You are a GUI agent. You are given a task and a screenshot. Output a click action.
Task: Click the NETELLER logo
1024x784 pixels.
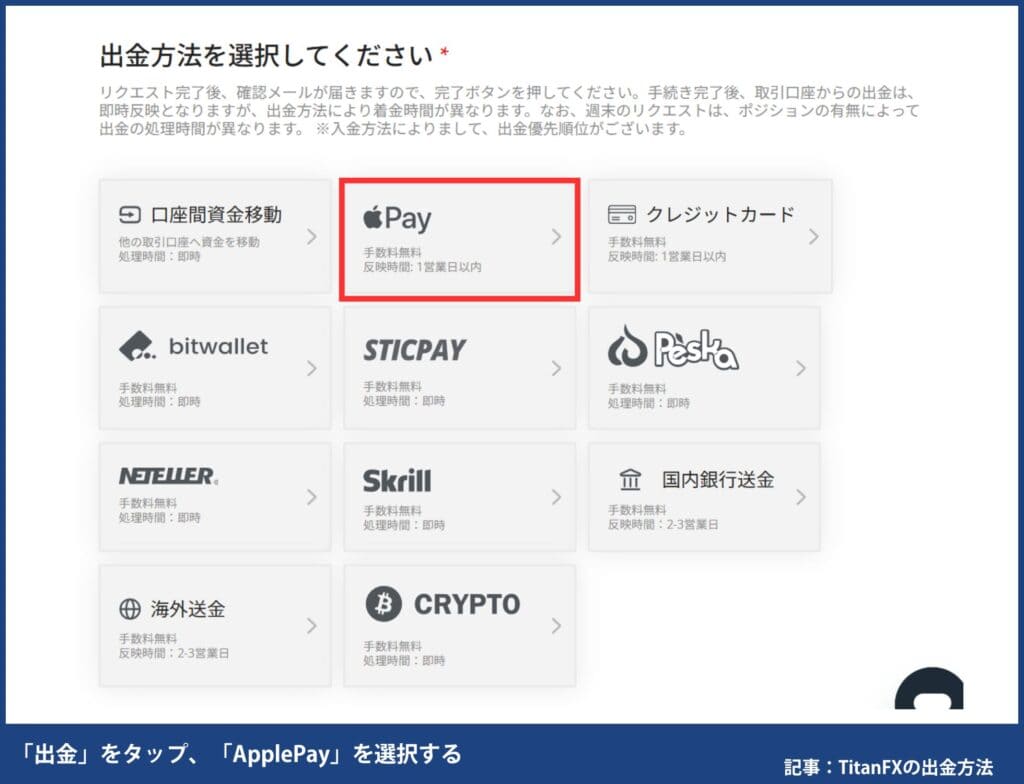point(168,476)
